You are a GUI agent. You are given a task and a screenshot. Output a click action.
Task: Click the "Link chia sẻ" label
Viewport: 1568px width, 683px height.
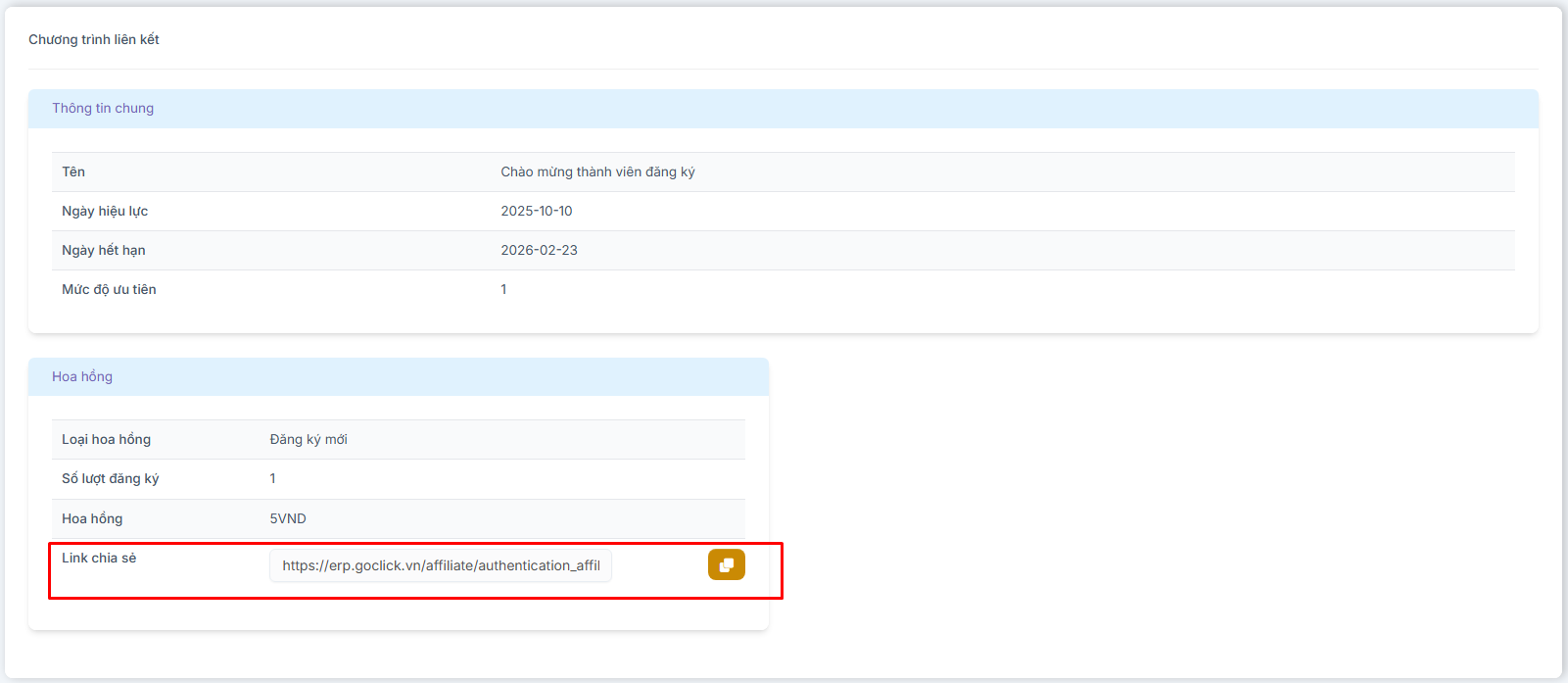coord(99,558)
